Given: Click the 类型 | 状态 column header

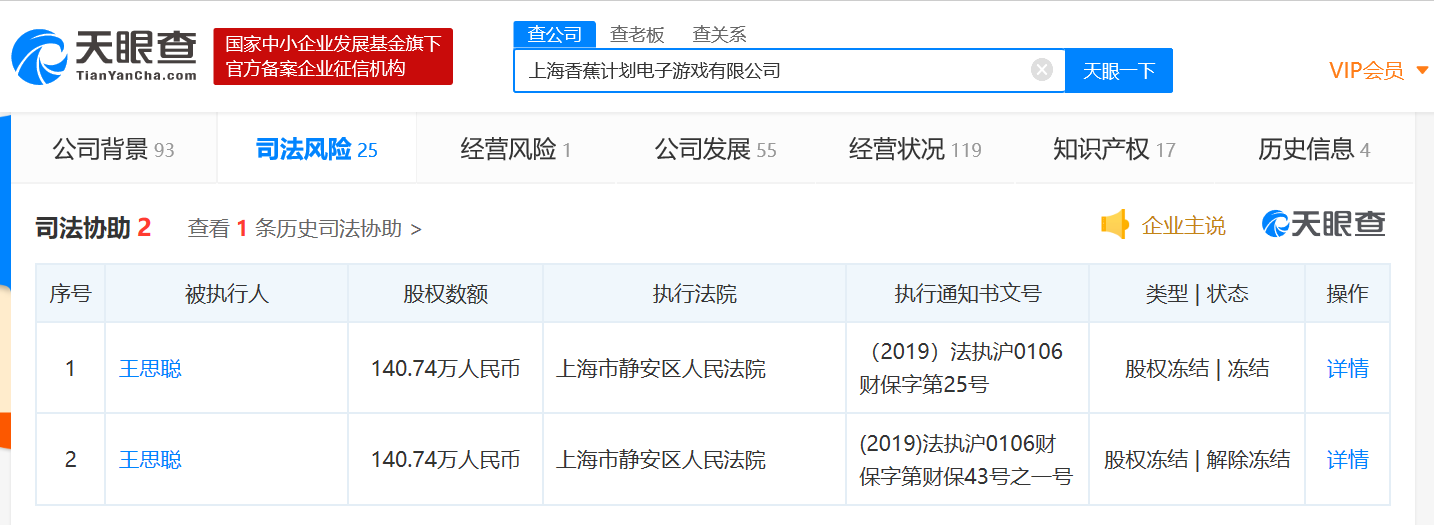Looking at the screenshot, I should [1197, 294].
